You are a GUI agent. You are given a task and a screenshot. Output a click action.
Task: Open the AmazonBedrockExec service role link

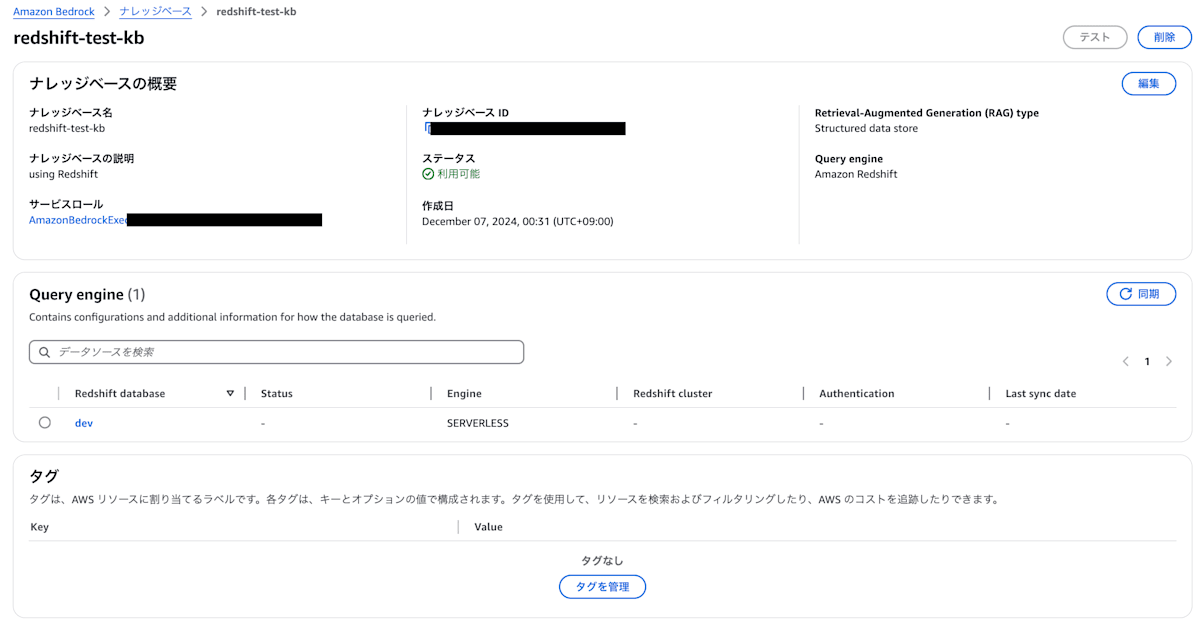(78, 219)
